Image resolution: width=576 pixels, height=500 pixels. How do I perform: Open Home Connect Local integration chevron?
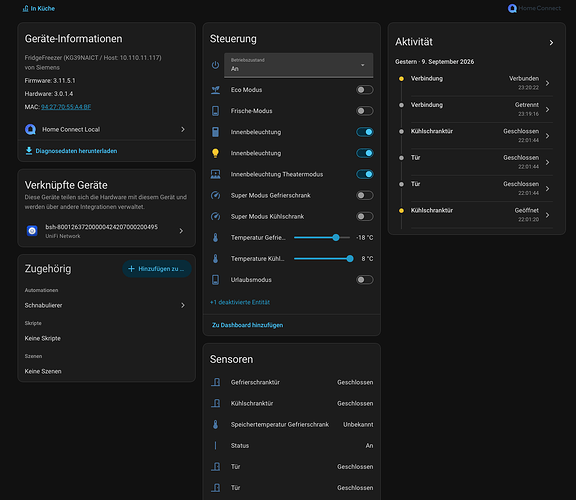click(x=183, y=129)
